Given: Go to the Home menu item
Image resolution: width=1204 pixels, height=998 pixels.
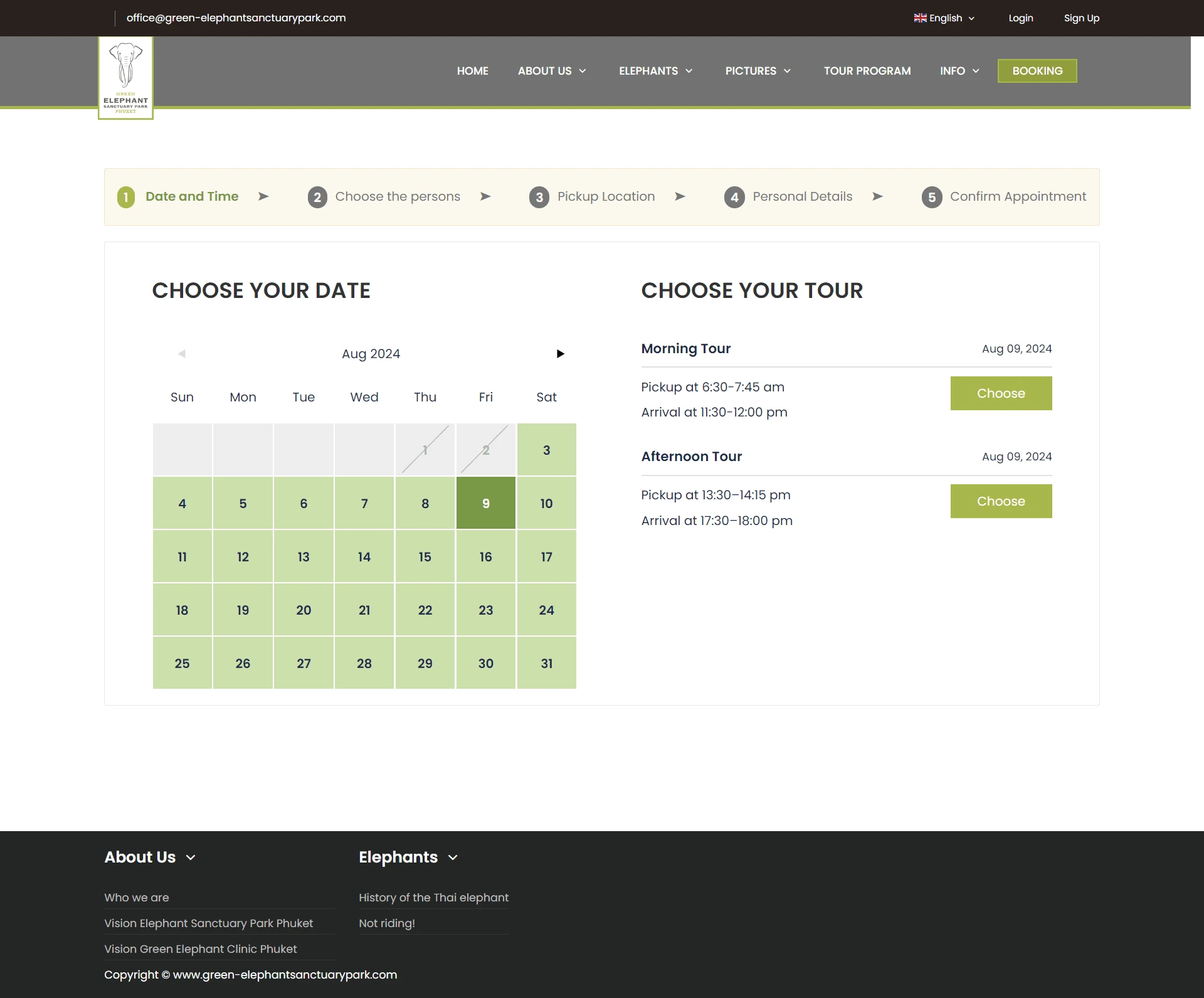Looking at the screenshot, I should coord(472,71).
